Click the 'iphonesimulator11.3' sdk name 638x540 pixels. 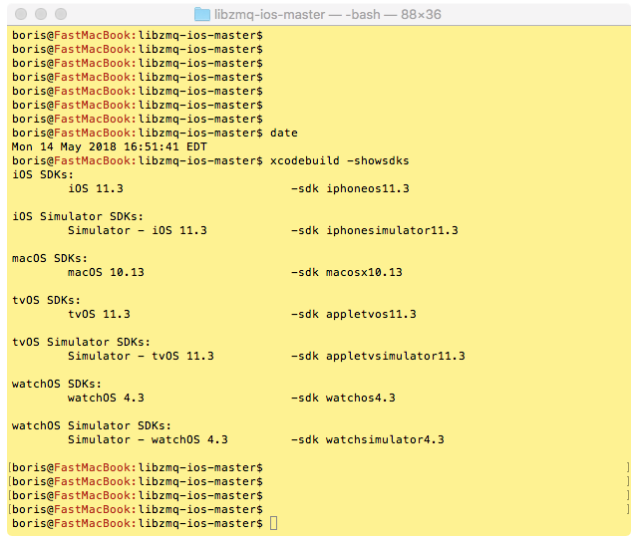(392, 230)
